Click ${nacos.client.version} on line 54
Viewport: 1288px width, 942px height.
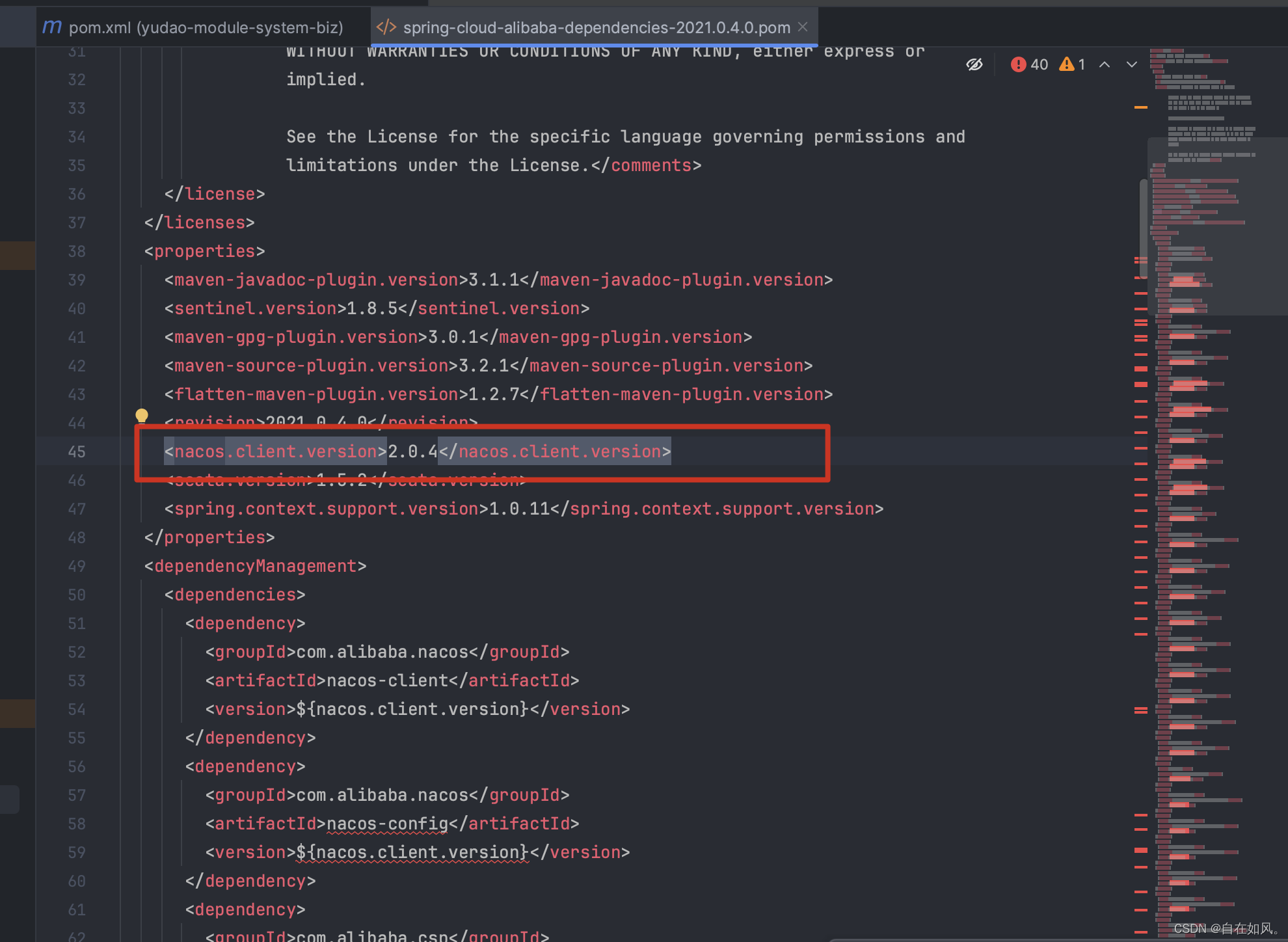[413, 709]
